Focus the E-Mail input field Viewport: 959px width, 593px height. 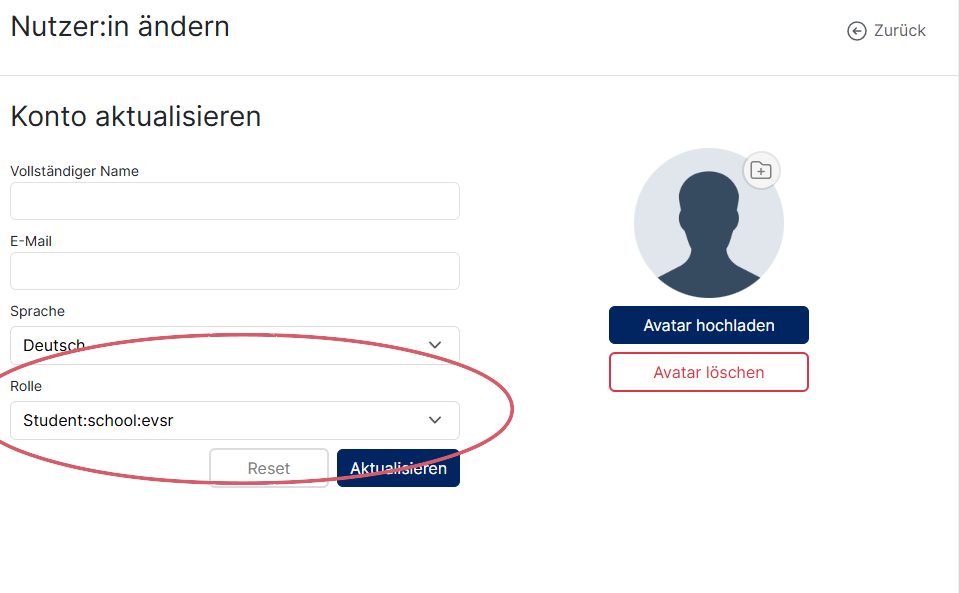pyautogui.click(x=235, y=271)
